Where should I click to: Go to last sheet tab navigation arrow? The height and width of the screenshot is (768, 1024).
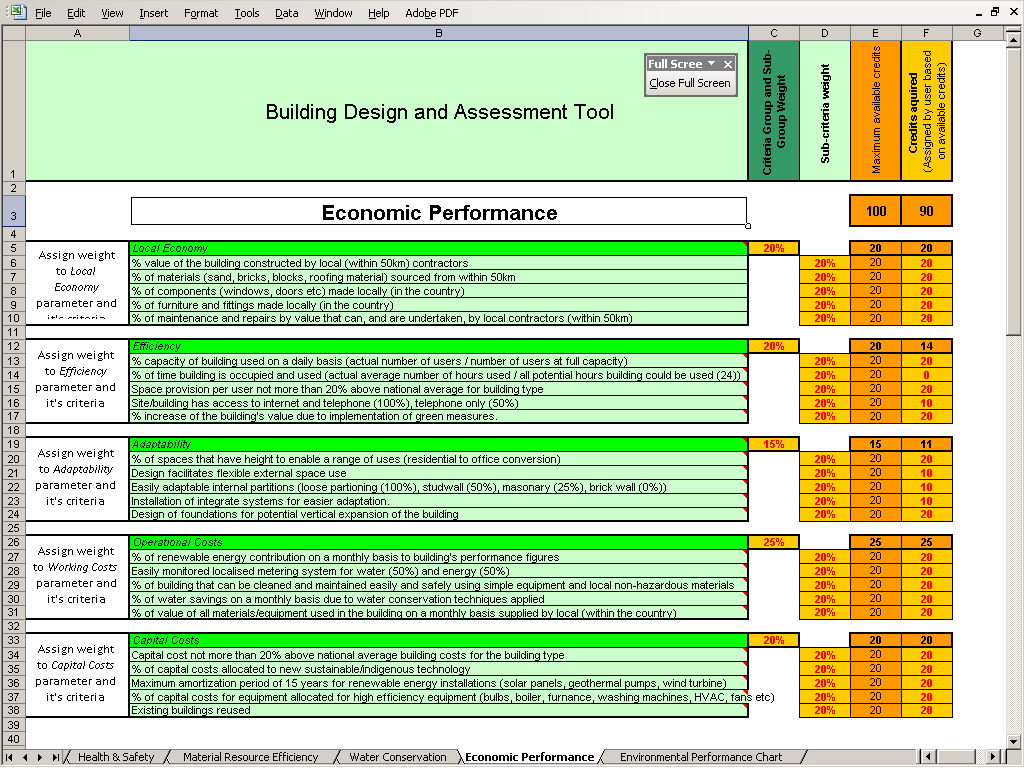(x=56, y=757)
